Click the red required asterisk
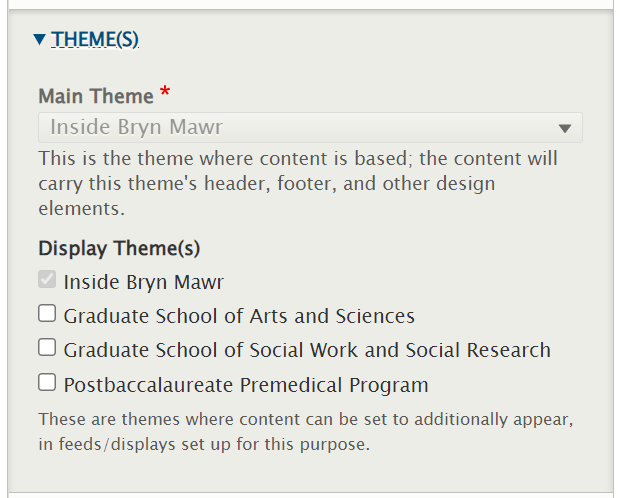620x498 pixels. click(165, 95)
